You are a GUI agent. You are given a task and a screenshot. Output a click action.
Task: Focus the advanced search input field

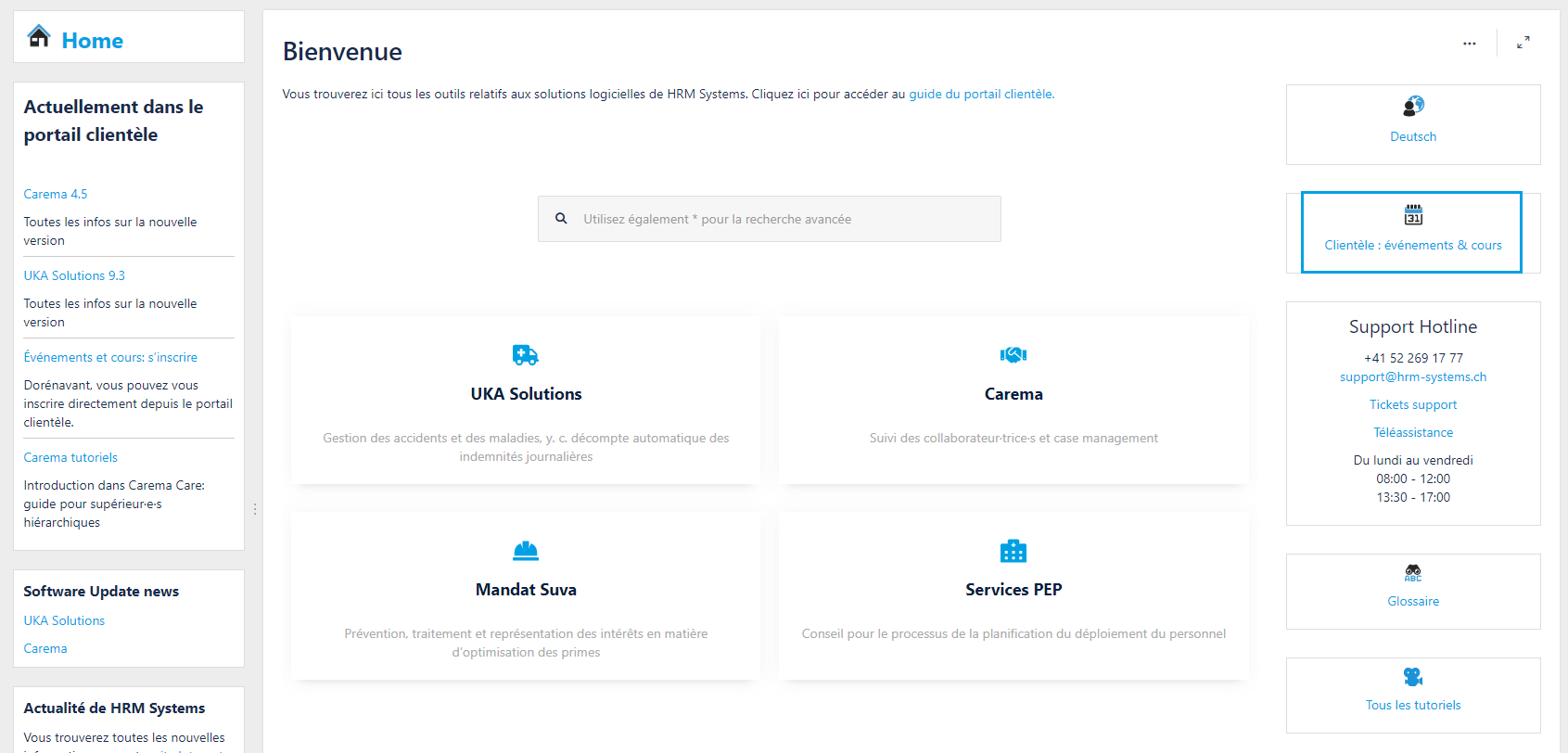point(770,219)
